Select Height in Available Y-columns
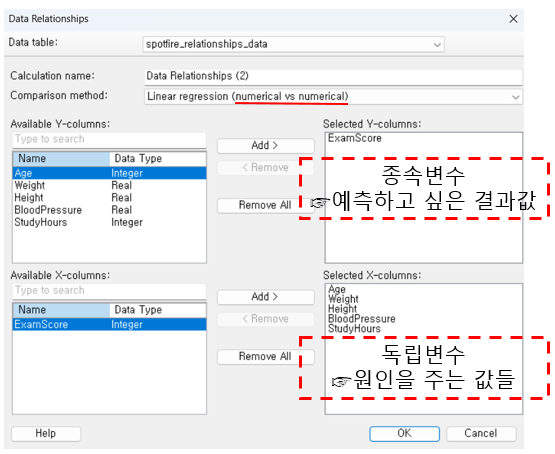This screenshot has height=454, width=555. 109,198
